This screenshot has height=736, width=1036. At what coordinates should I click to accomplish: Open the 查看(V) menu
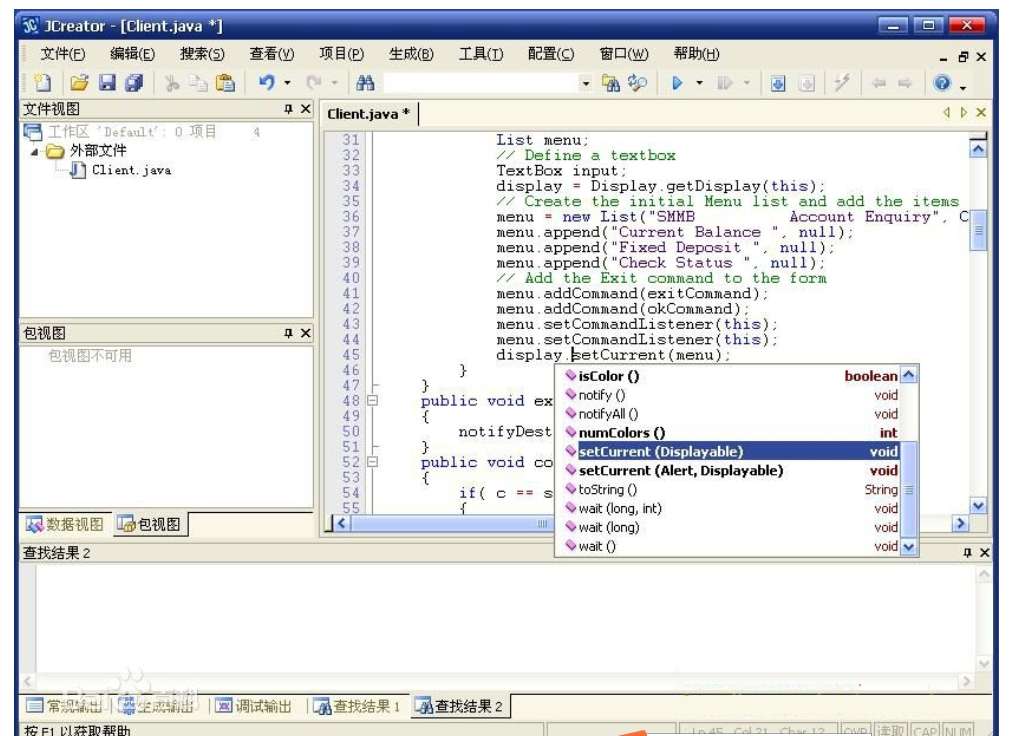[272, 54]
